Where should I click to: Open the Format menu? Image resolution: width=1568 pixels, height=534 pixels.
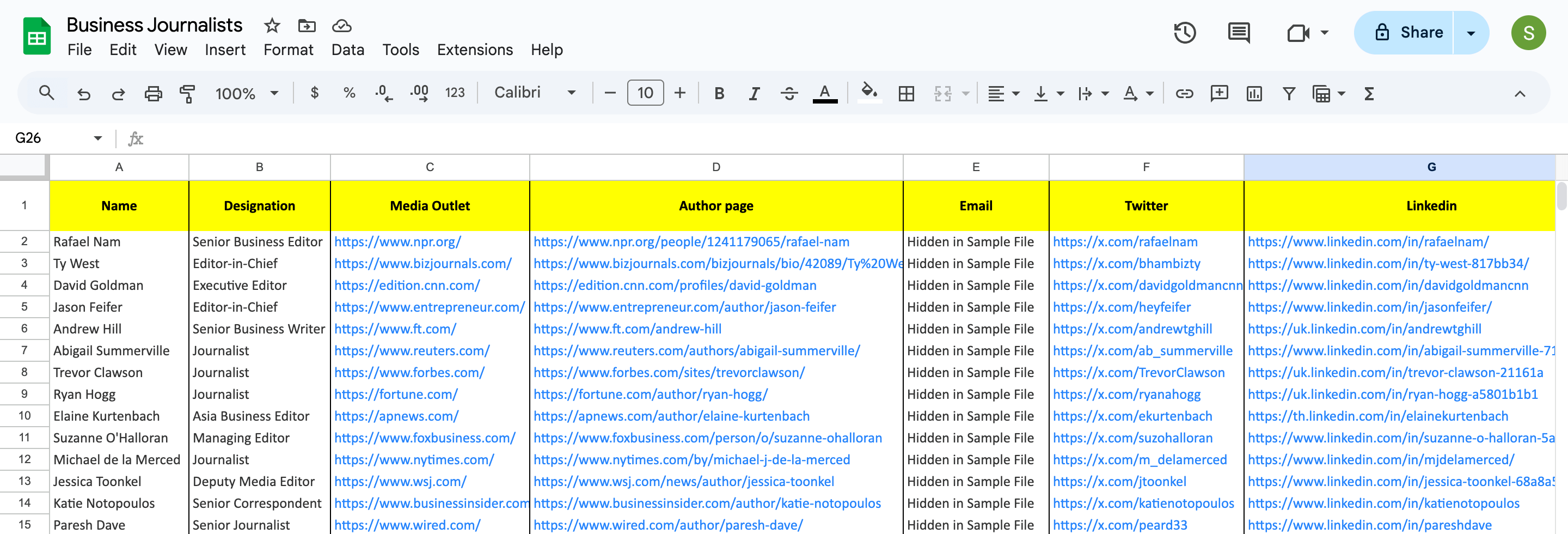pyautogui.click(x=288, y=50)
